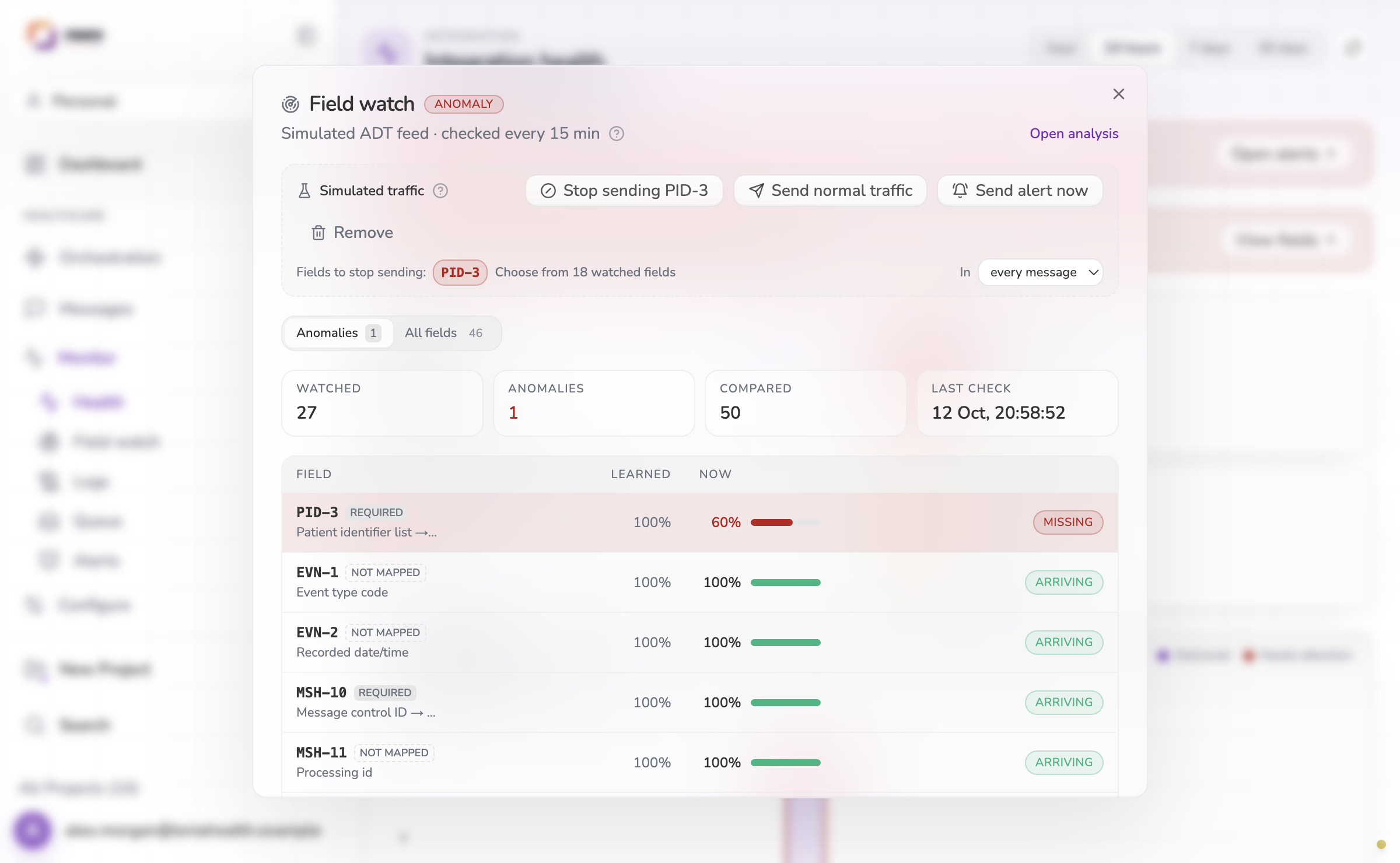Click the Stop sending PID-3 button
This screenshot has width=1400, height=863.
624,191
